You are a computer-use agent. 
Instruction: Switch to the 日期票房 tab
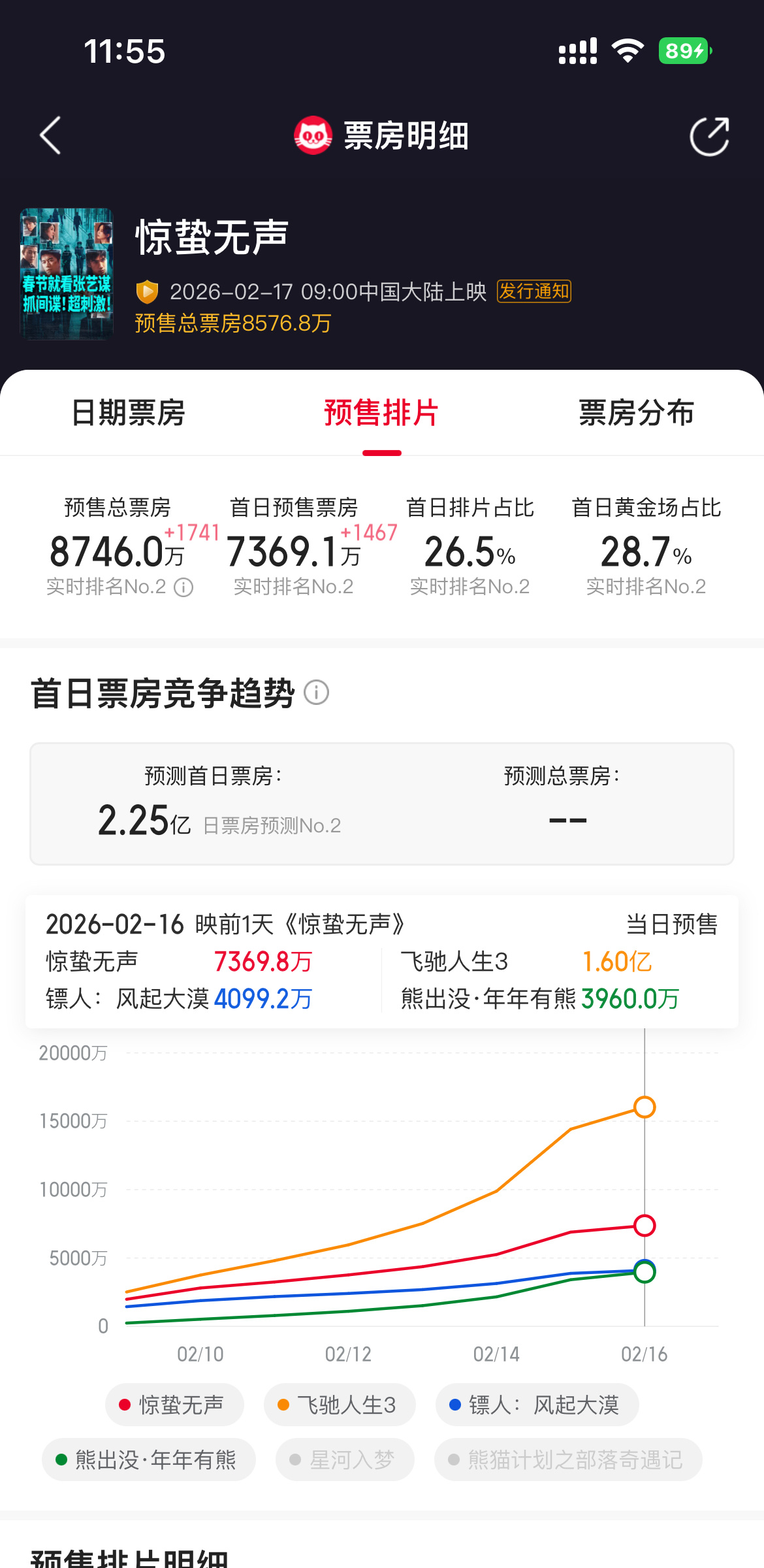click(x=128, y=413)
